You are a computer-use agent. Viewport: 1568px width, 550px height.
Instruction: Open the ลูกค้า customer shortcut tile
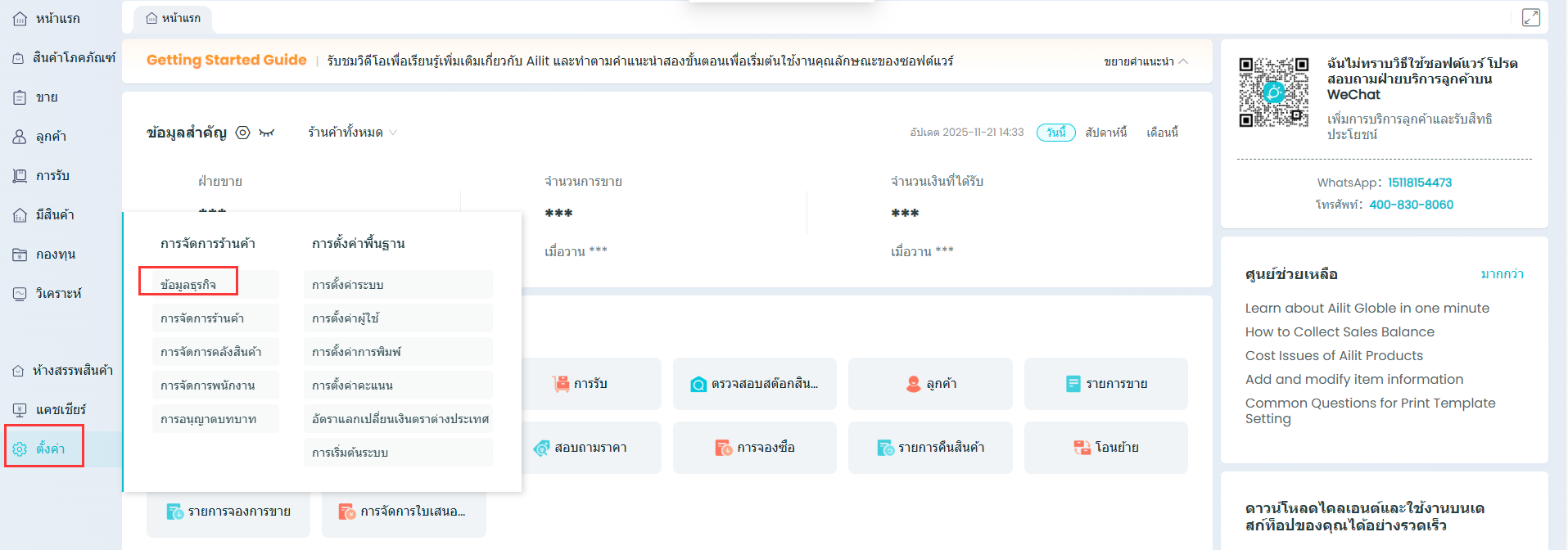(930, 383)
